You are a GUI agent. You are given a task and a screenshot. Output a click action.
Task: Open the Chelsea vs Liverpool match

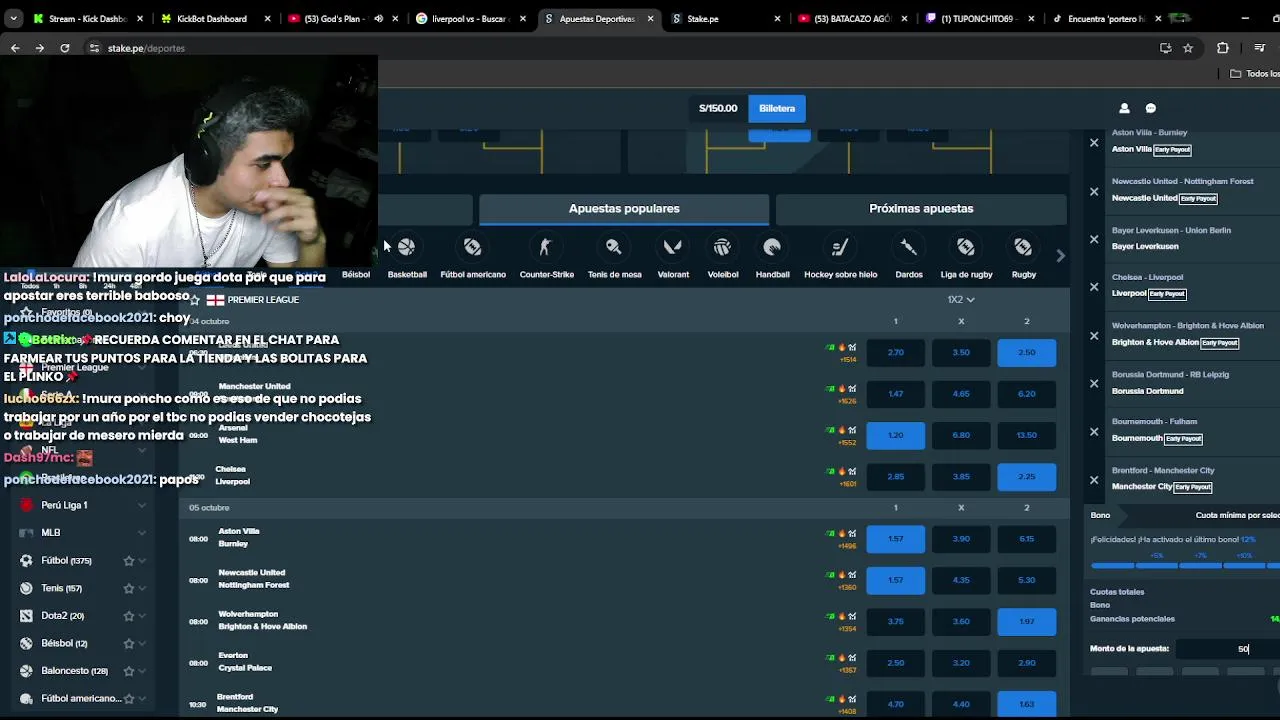pyautogui.click(x=232, y=475)
